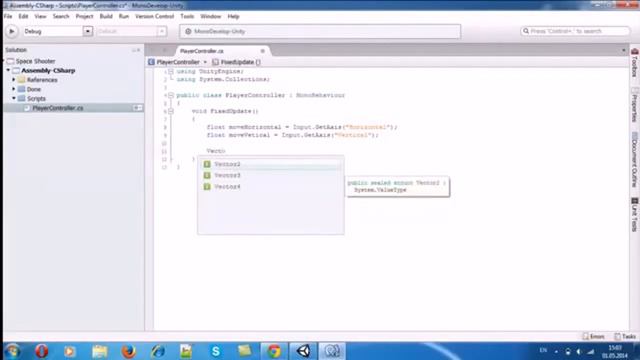The image size is (640, 360).
Task: Click the Scripts folder icon
Action: [x=22, y=98]
